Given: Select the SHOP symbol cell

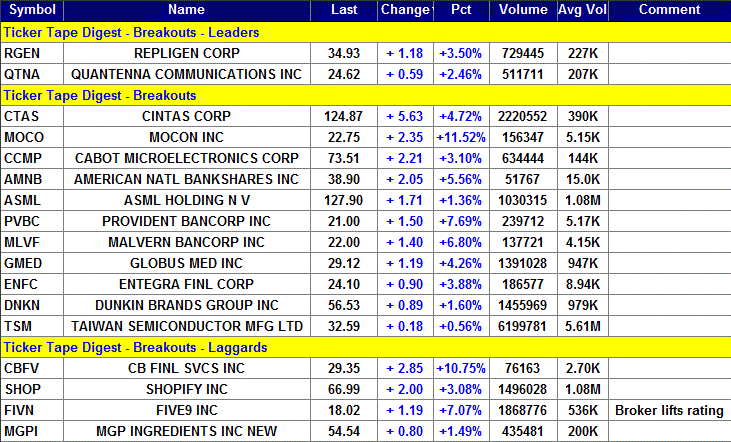Looking at the screenshot, I should pyautogui.click(x=32, y=389).
